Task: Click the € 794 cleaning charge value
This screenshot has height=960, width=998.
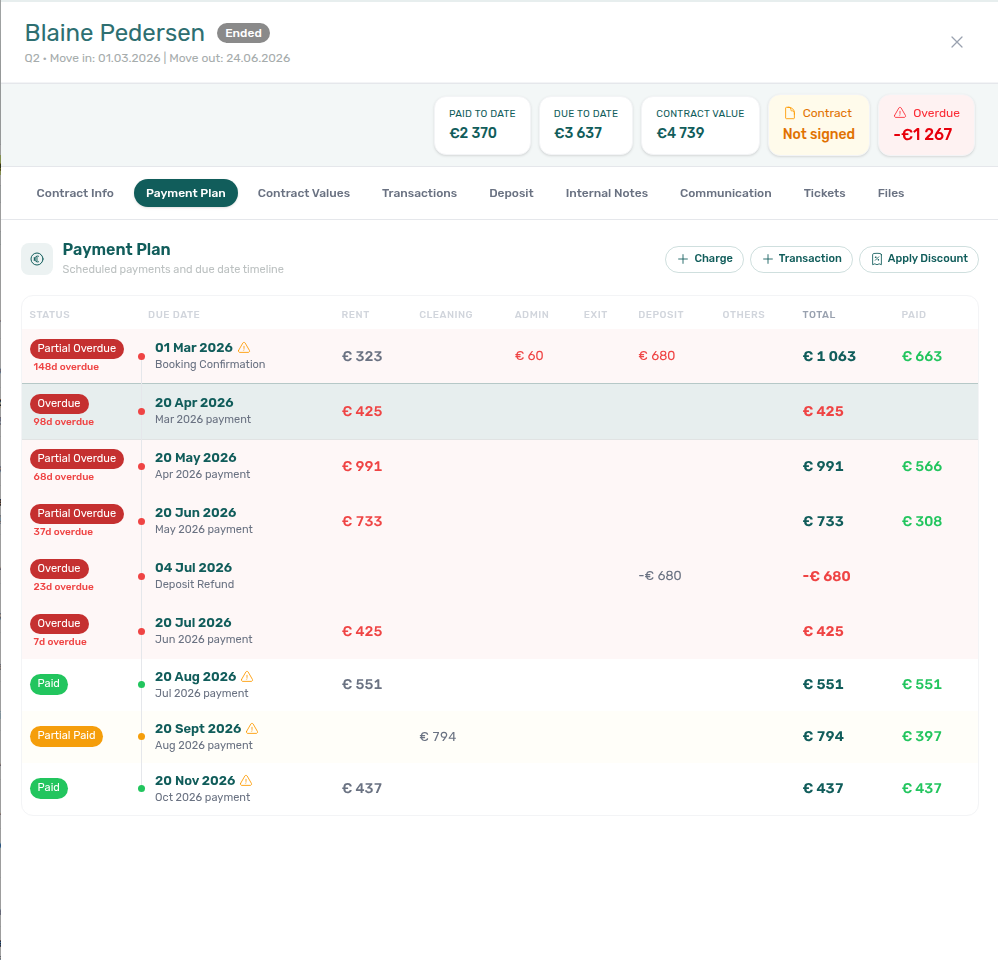Action: (x=438, y=737)
